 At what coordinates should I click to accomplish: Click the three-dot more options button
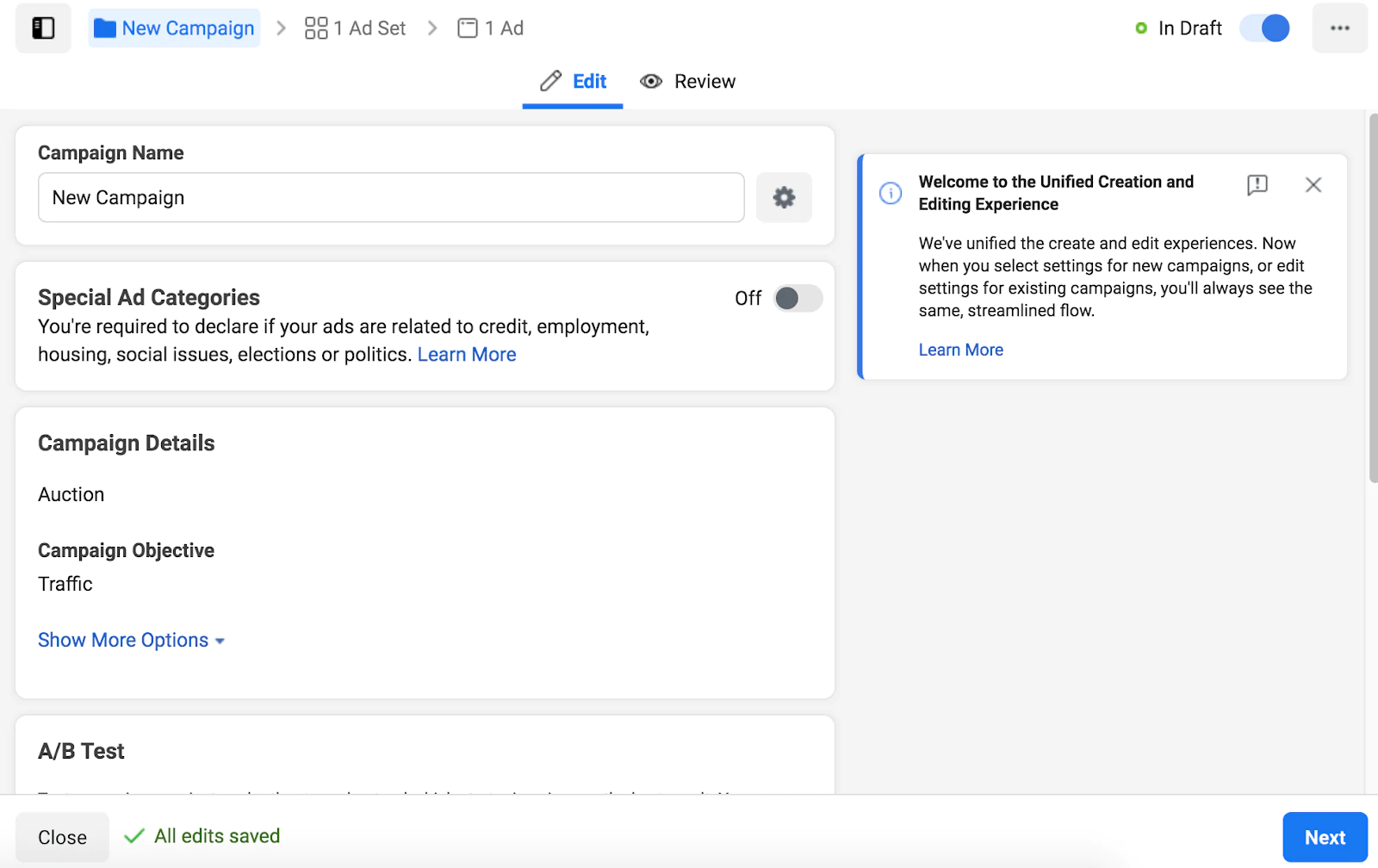point(1339,28)
